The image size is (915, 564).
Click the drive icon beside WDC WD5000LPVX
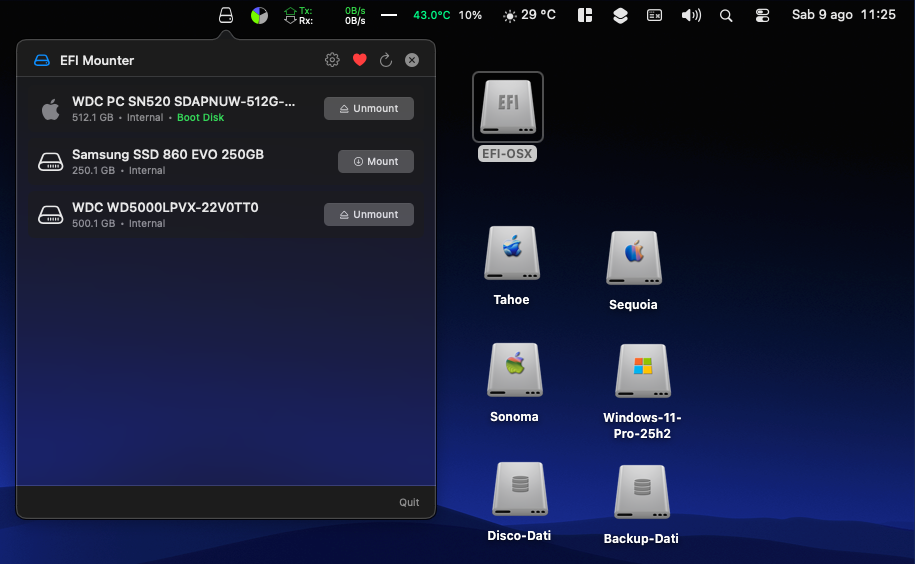pyautogui.click(x=51, y=215)
